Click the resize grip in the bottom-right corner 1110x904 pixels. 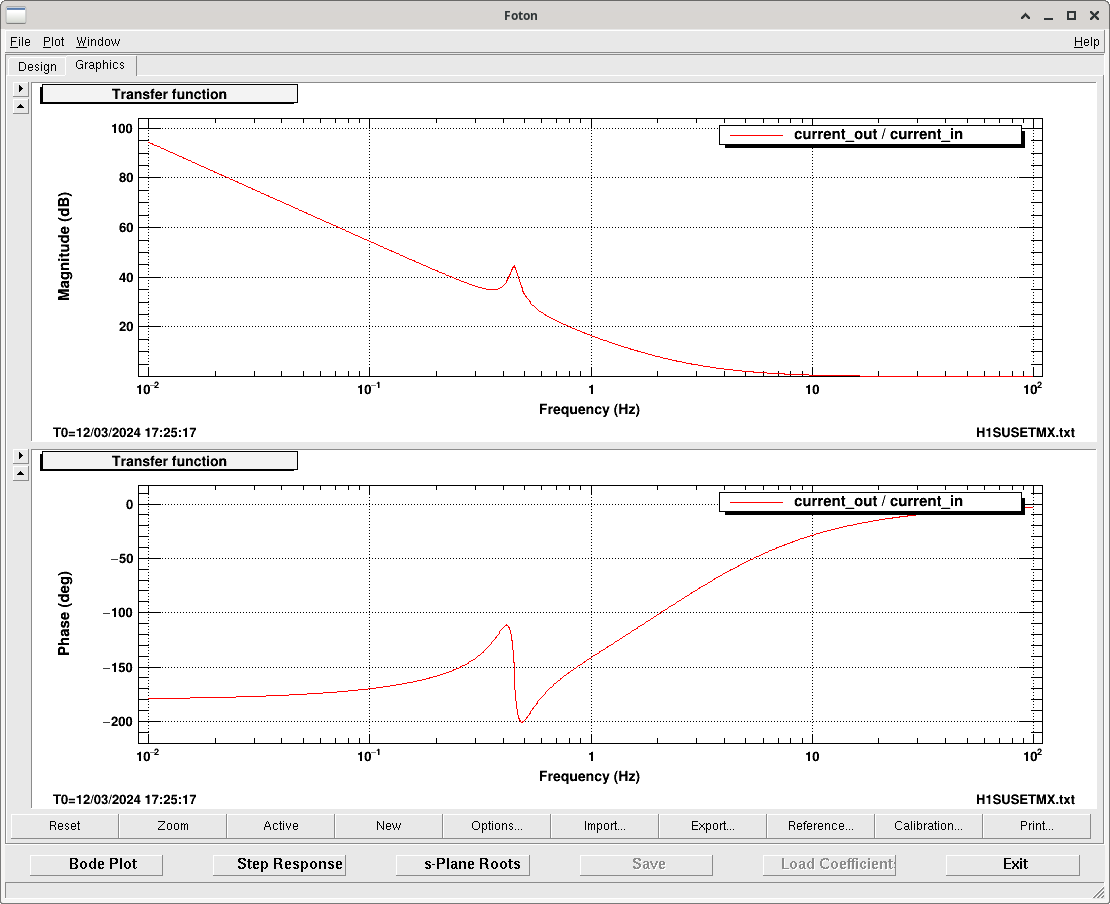[x=1098, y=892]
